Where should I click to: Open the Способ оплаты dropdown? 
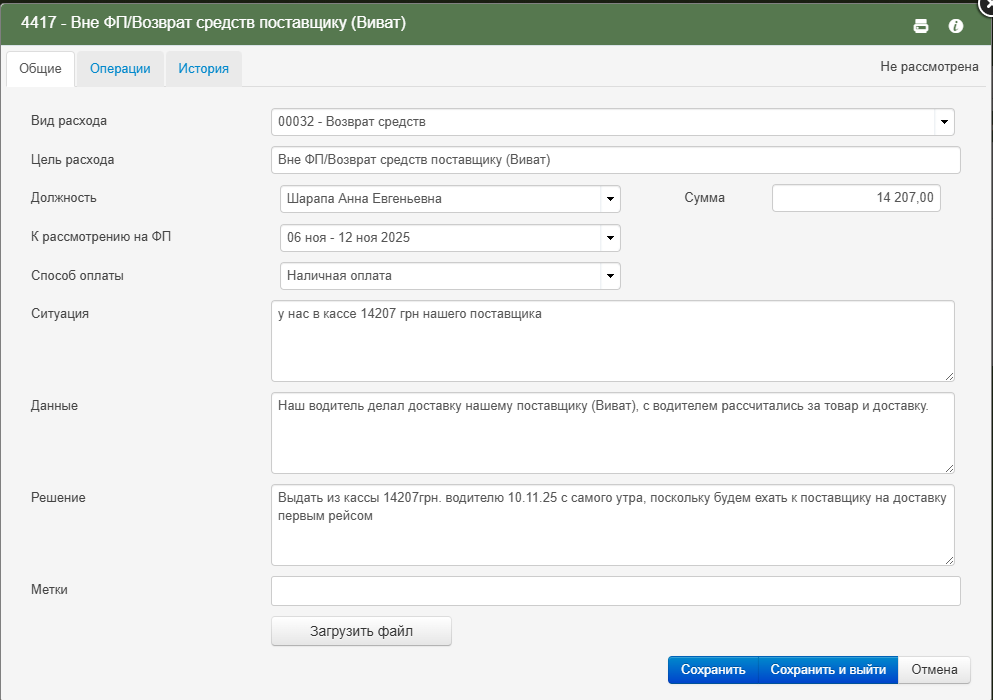(609, 276)
